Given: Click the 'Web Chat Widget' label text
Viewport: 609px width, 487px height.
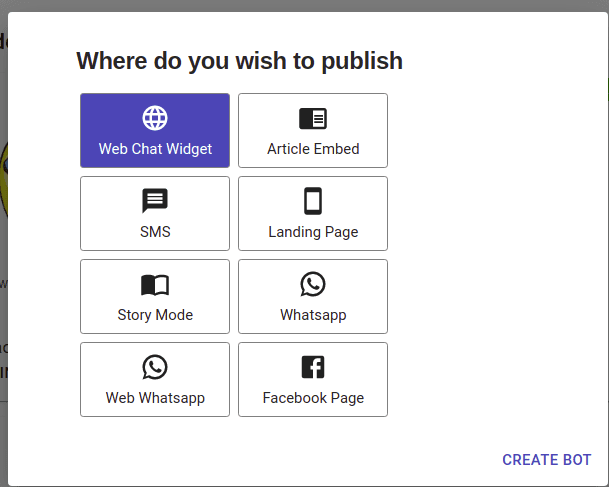Looking at the screenshot, I should pos(155,149).
